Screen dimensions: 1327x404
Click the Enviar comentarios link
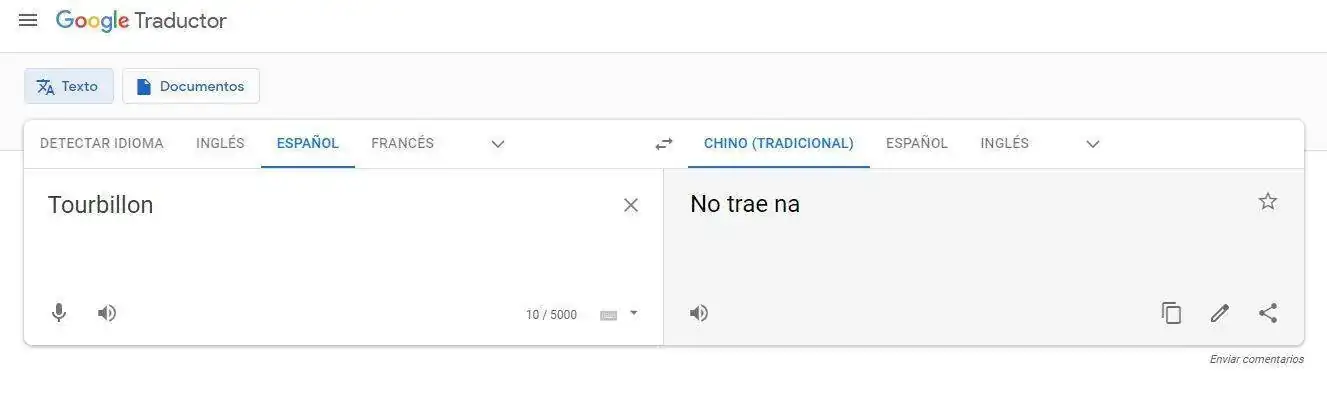coord(1256,359)
